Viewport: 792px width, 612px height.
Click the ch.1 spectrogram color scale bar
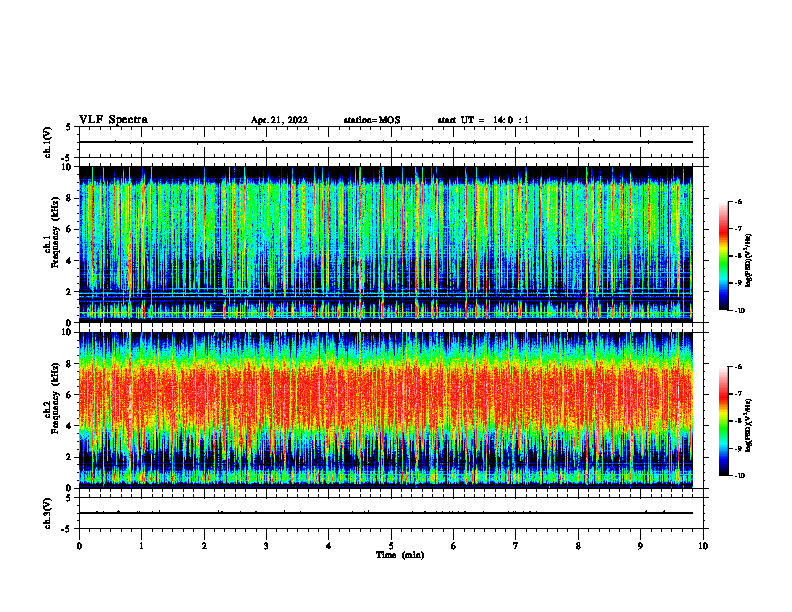pos(724,256)
